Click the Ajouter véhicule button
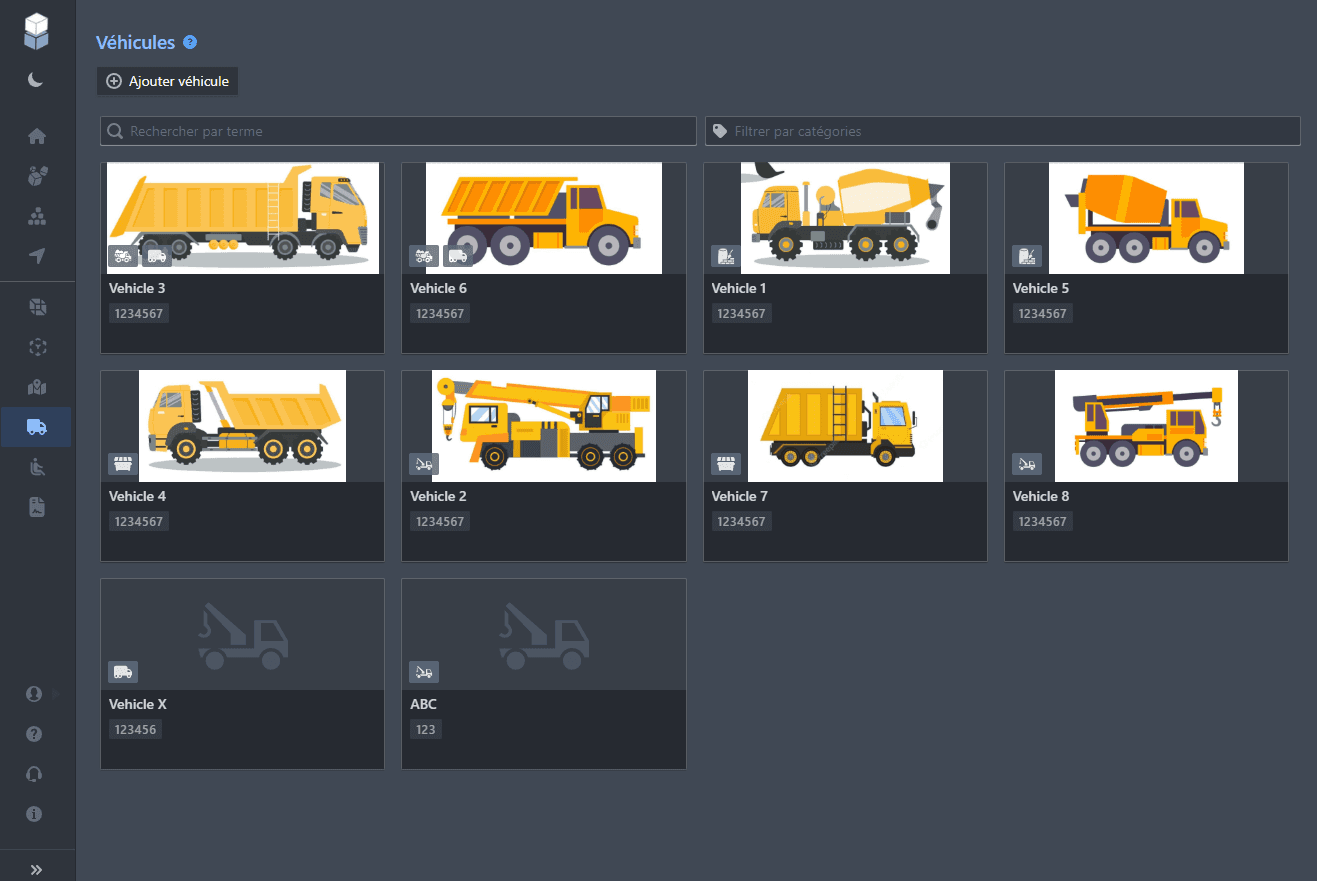This screenshot has width=1317, height=881. pos(168,81)
